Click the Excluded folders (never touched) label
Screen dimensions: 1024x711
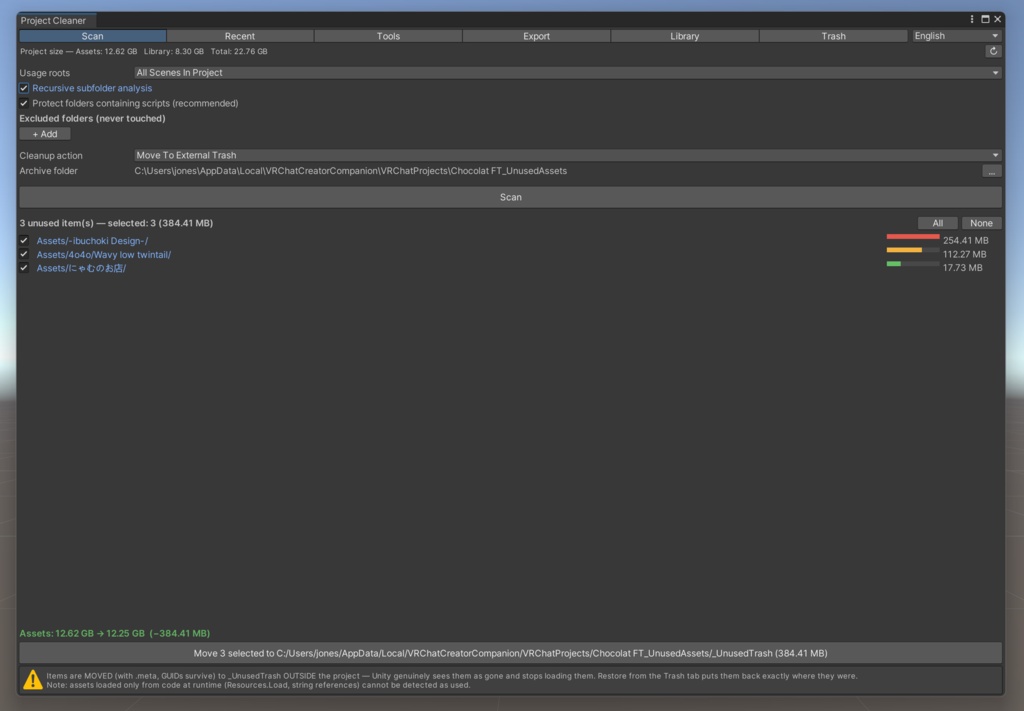click(x=92, y=119)
